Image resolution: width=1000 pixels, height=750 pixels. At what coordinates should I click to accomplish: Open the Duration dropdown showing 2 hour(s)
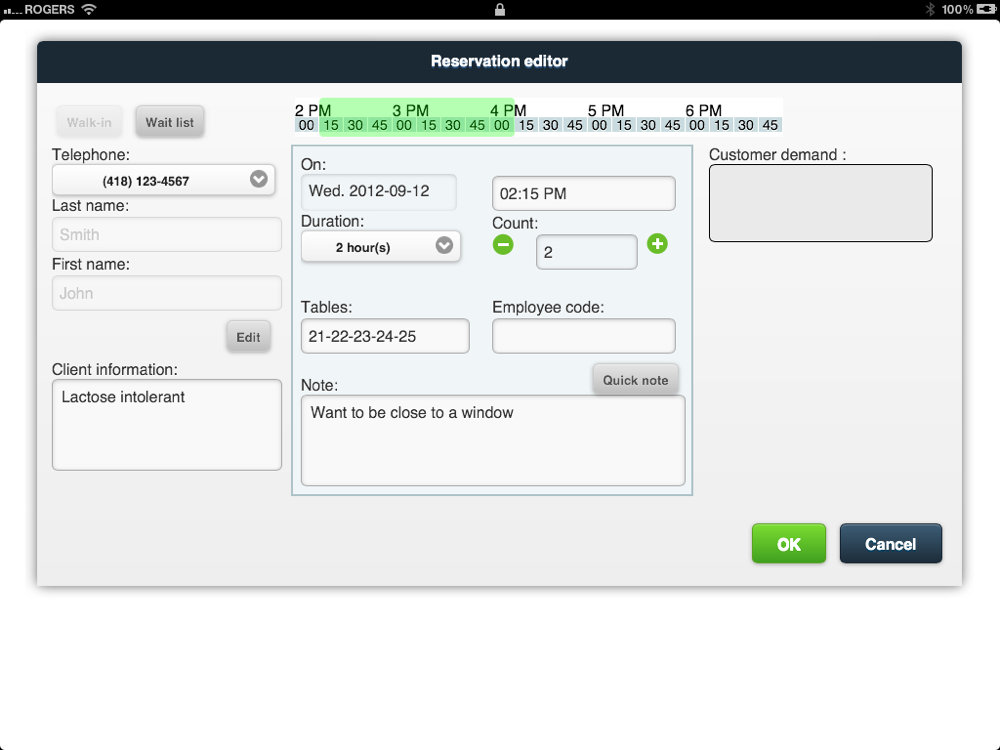pyautogui.click(x=380, y=246)
